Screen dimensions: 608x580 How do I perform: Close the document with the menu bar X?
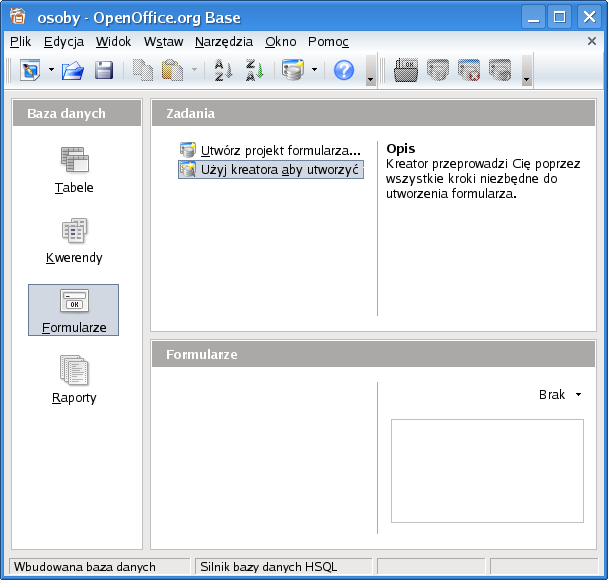(x=592, y=41)
